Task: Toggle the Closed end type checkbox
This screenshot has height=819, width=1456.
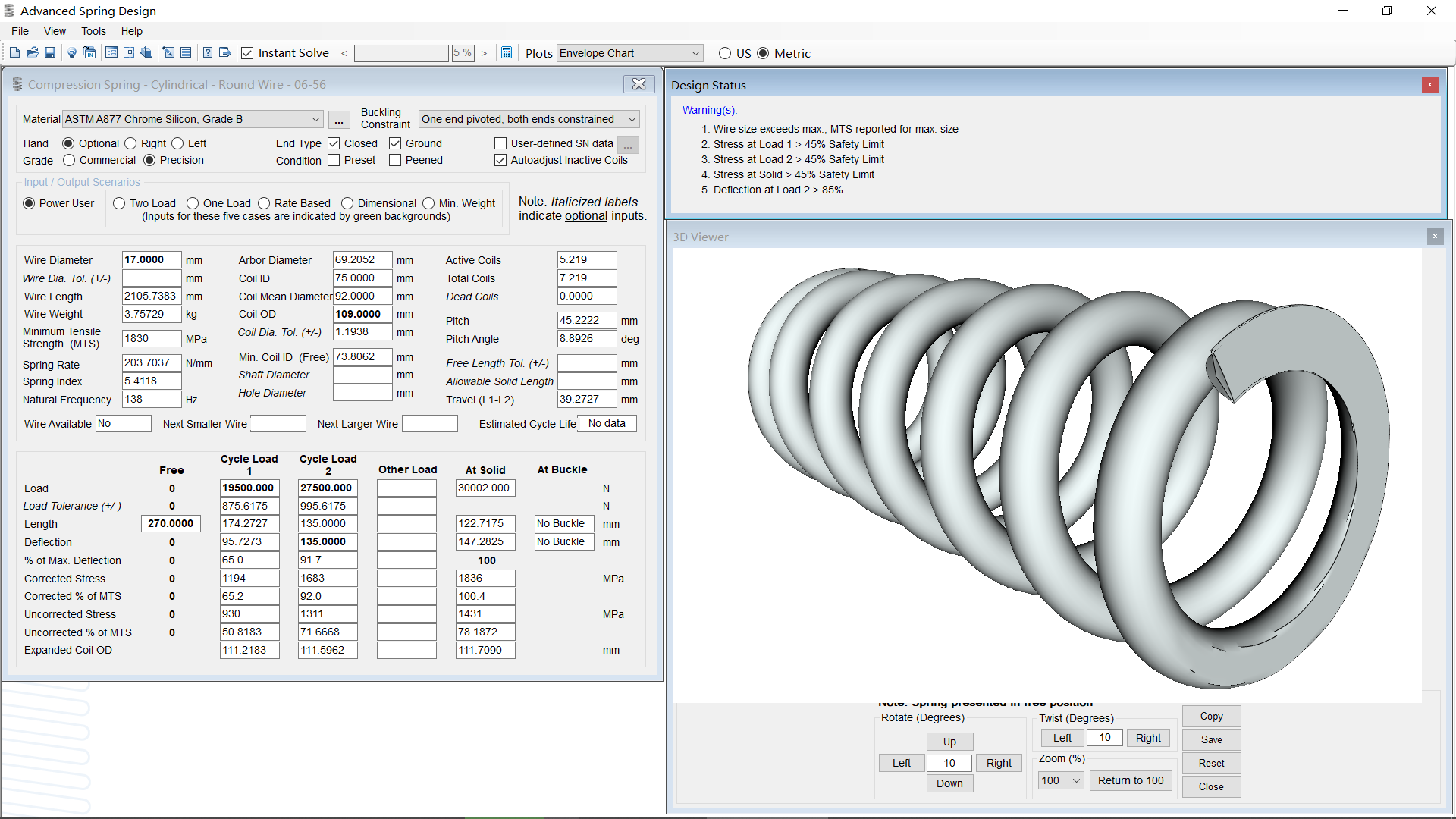Action: point(334,143)
